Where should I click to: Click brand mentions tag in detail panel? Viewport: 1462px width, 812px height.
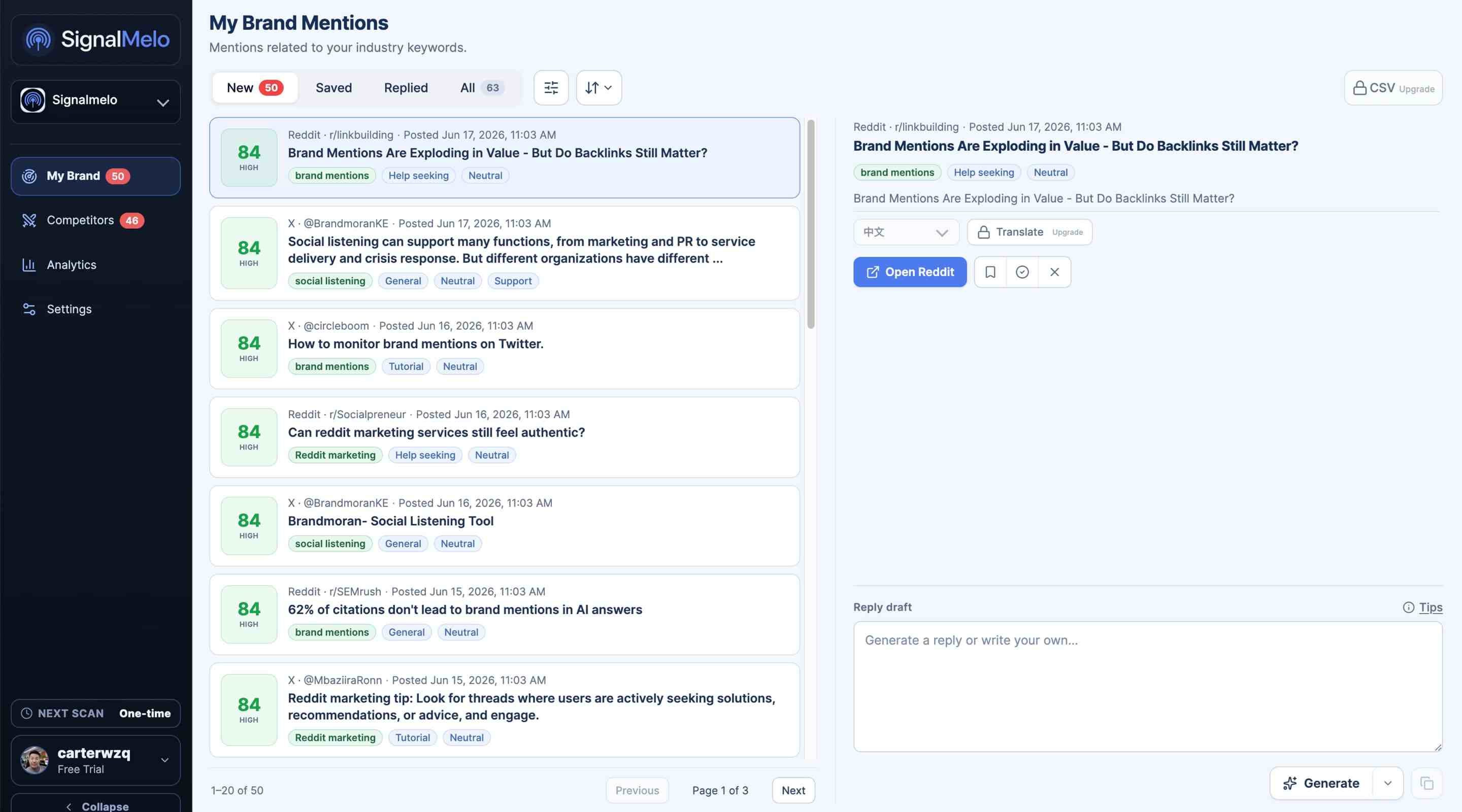coord(896,173)
